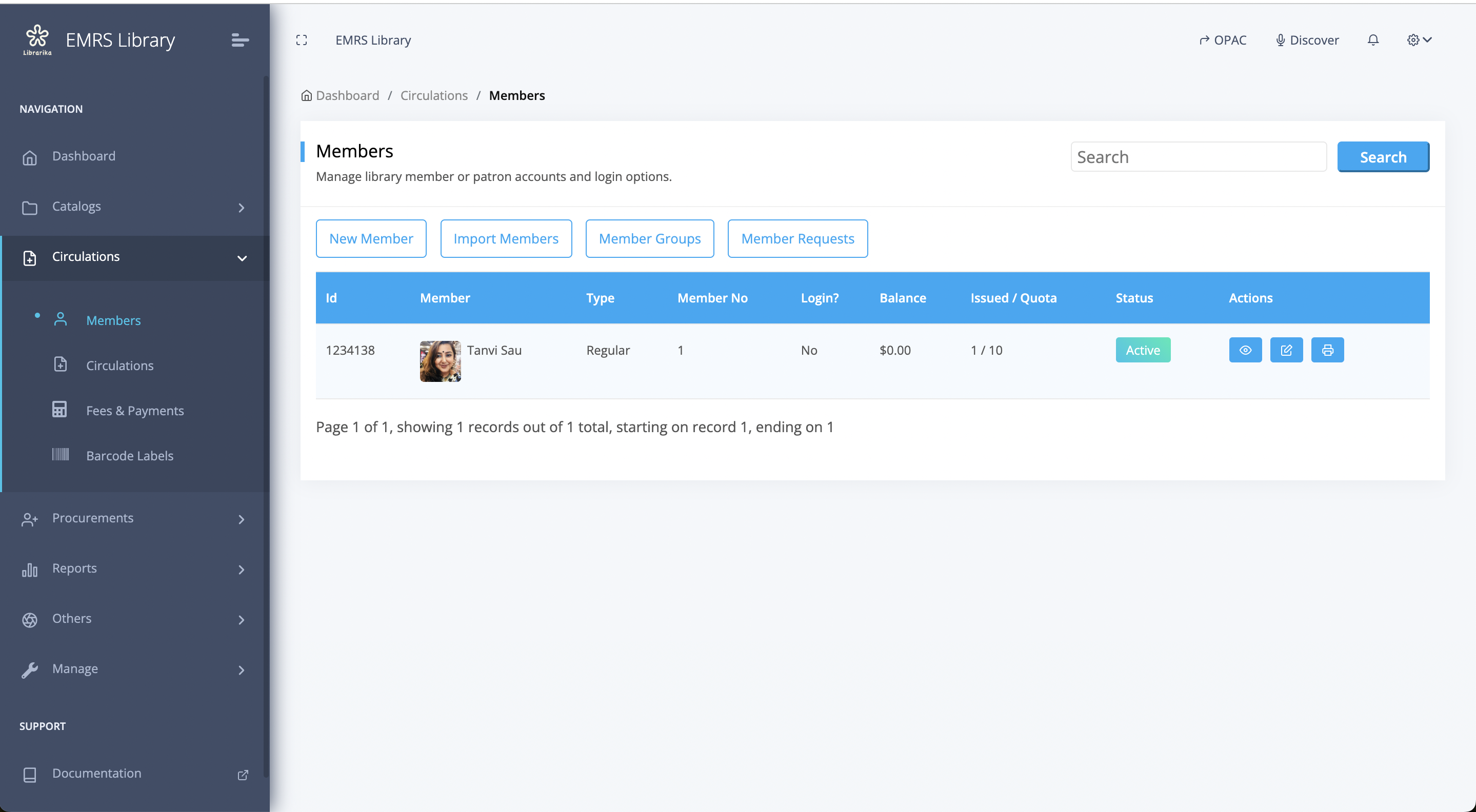Click Tanvi Sau's profile photo thumbnail
The width and height of the screenshot is (1476, 812).
440,361
